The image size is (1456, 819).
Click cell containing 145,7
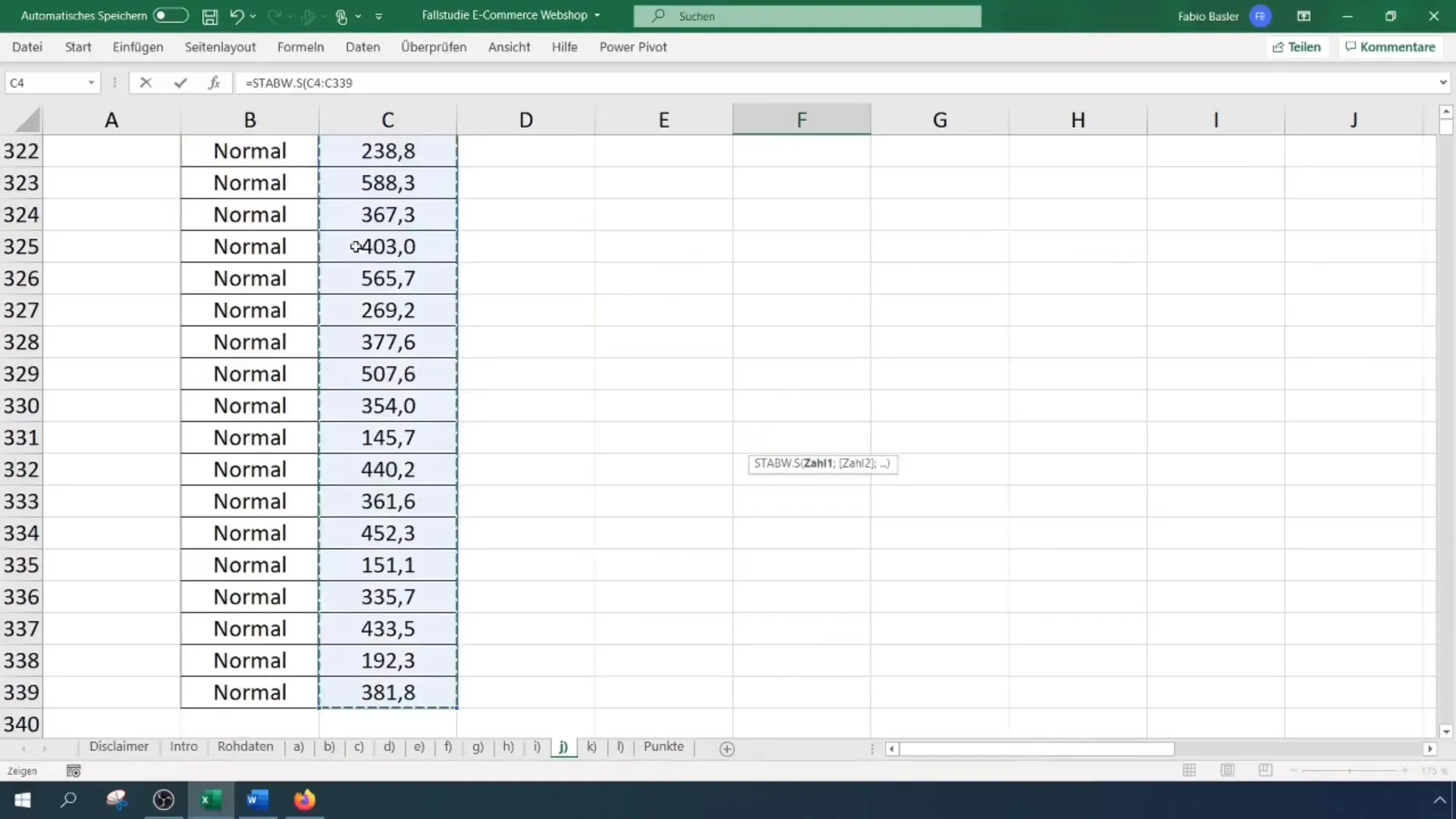click(388, 438)
